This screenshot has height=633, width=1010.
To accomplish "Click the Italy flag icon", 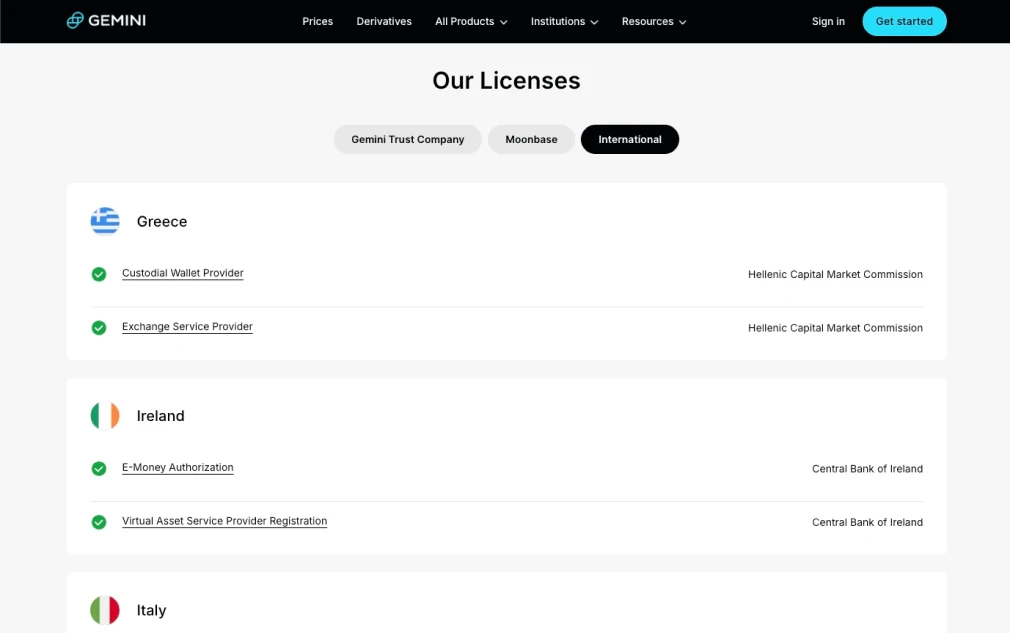I will (x=105, y=610).
